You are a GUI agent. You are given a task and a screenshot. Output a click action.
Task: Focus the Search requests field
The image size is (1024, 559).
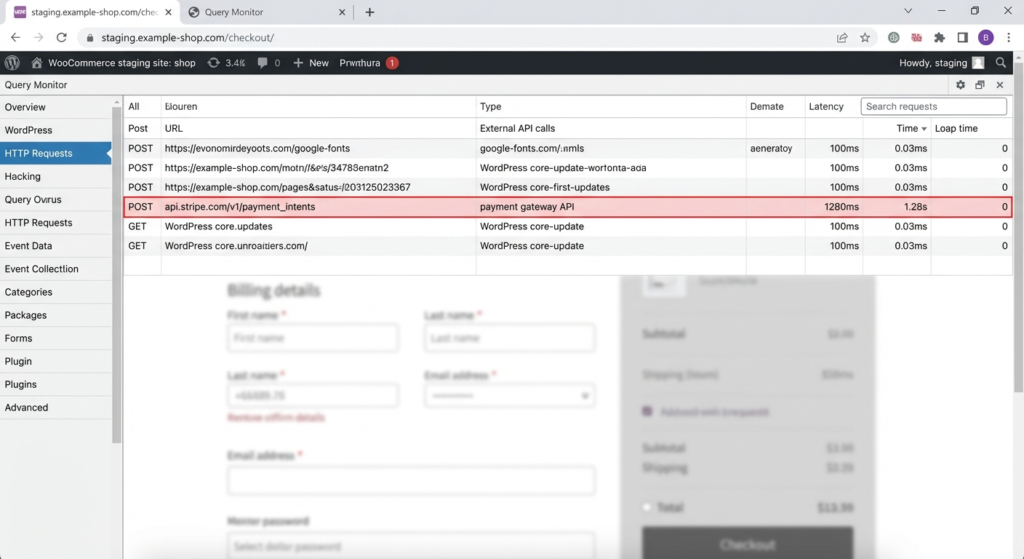(933, 106)
